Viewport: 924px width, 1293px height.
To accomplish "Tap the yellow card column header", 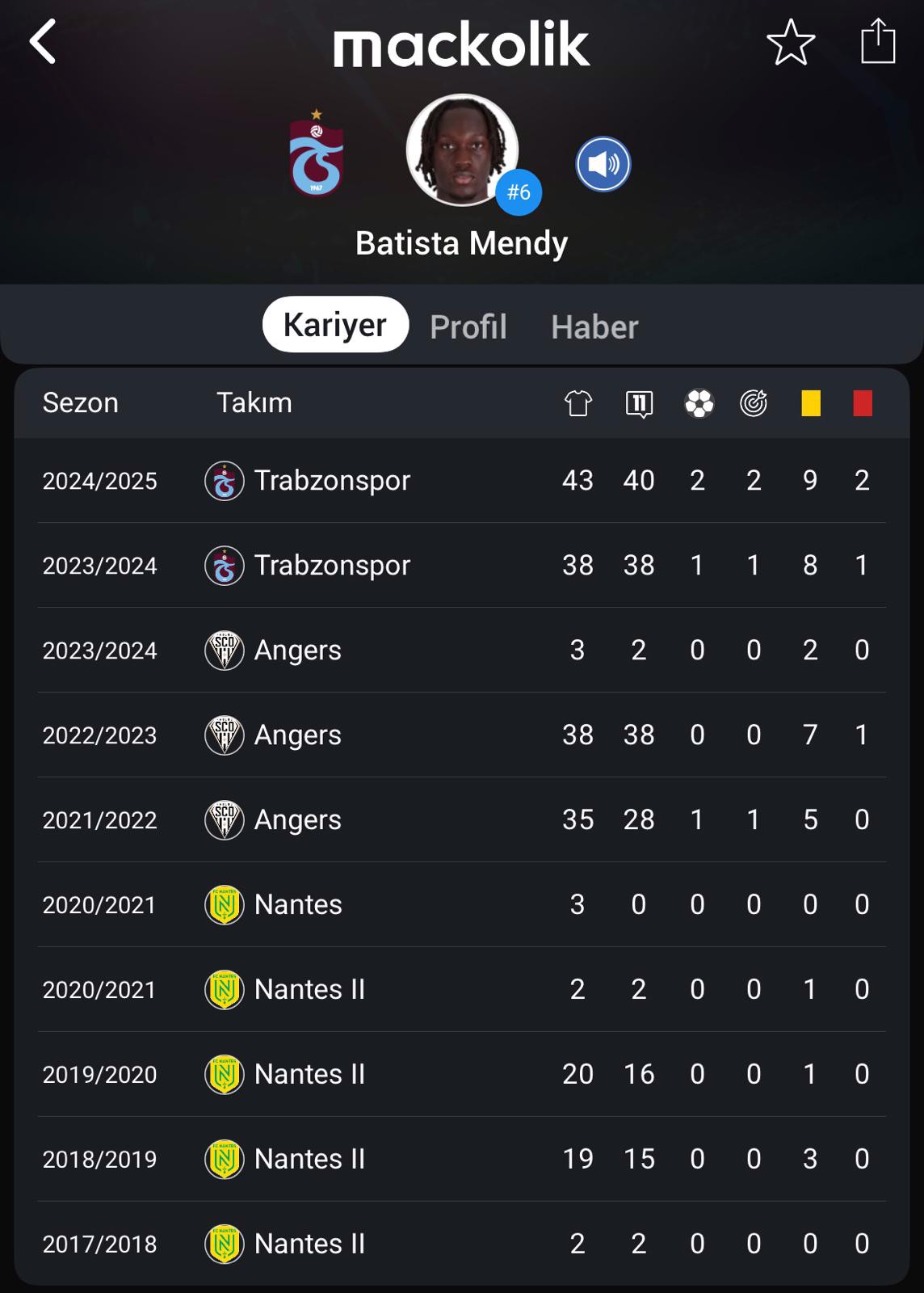I will pyautogui.click(x=811, y=402).
